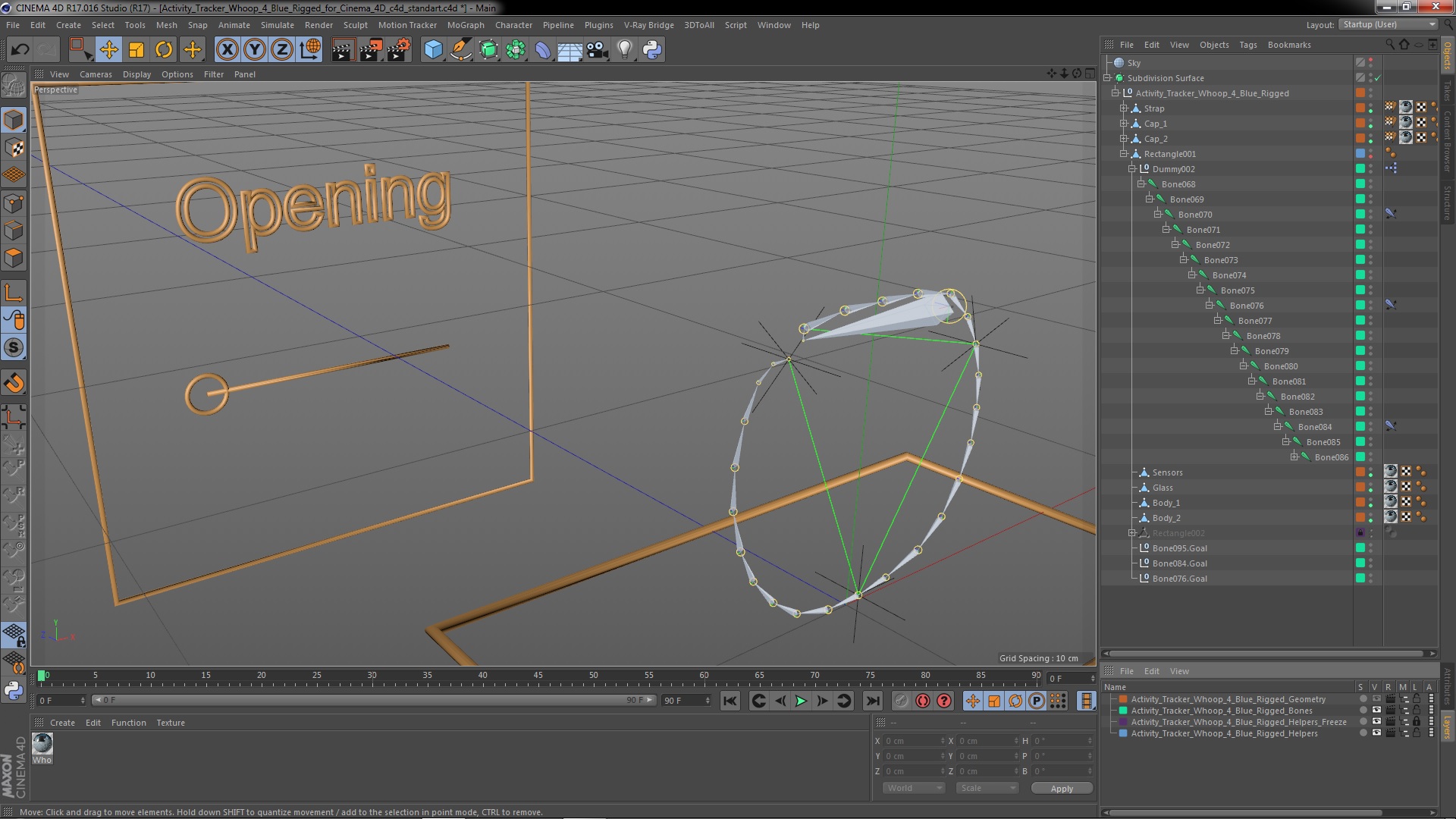Click the Apply button
The image size is (1456, 819).
[1061, 789]
